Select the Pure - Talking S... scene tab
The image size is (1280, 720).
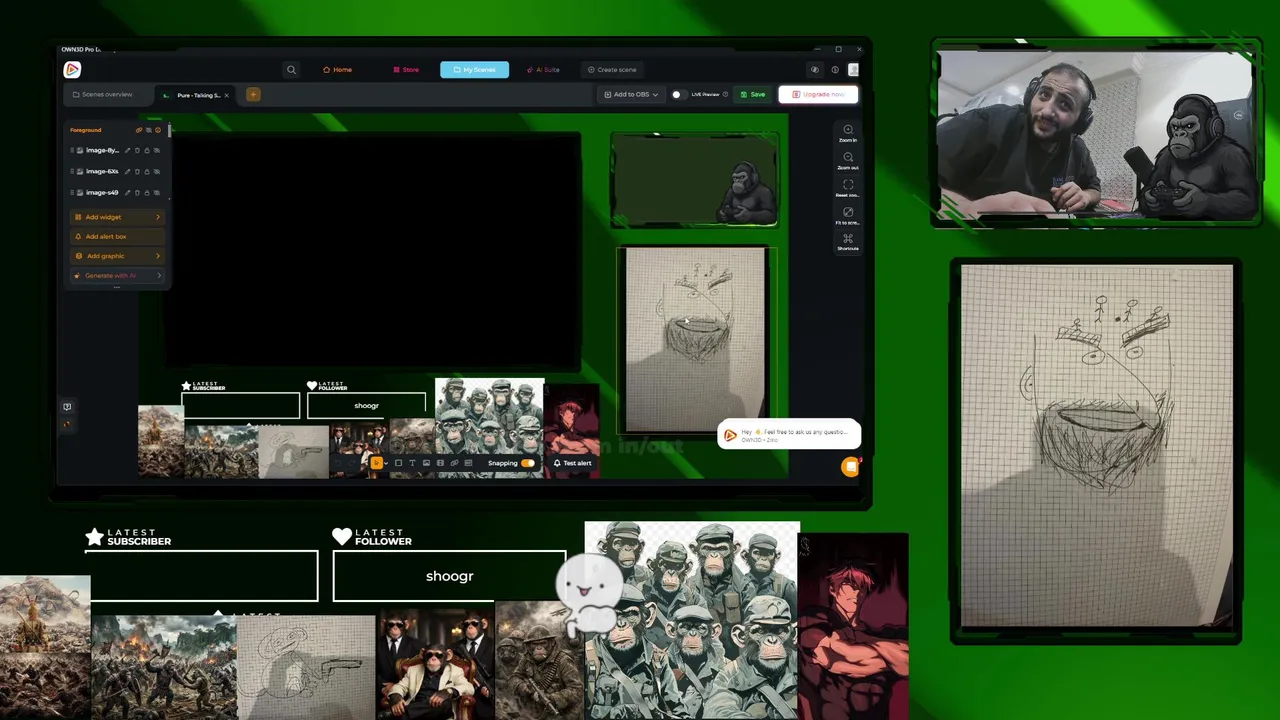193,95
